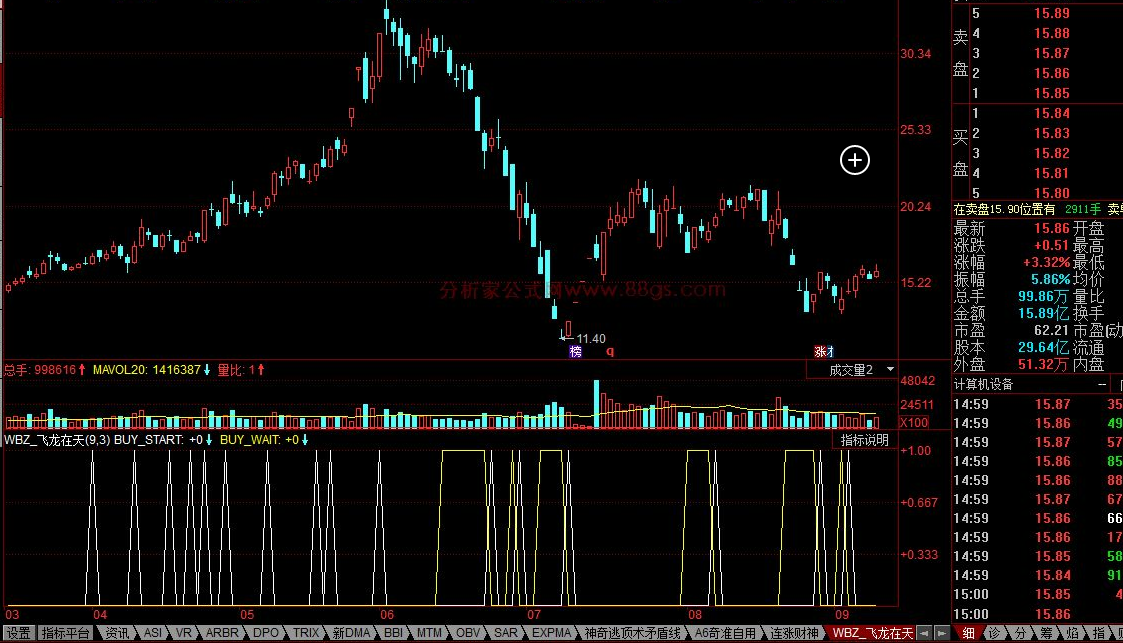Select the BBI indicator tab
Viewport: 1123px width, 643px height.
(x=393, y=633)
